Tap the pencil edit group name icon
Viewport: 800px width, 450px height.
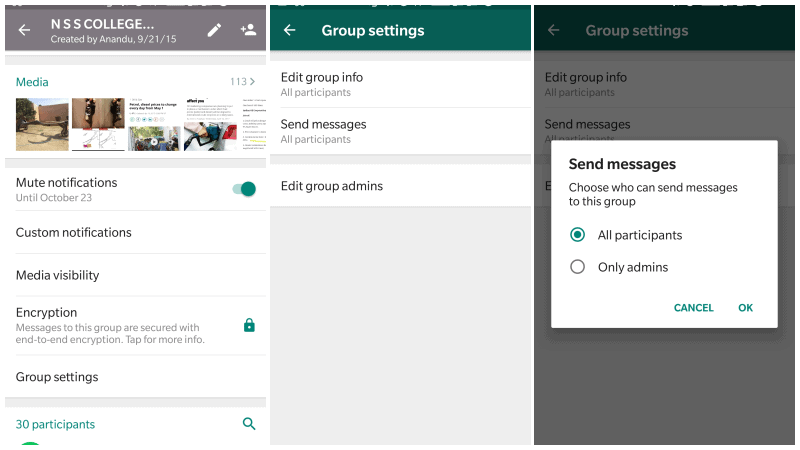214,30
